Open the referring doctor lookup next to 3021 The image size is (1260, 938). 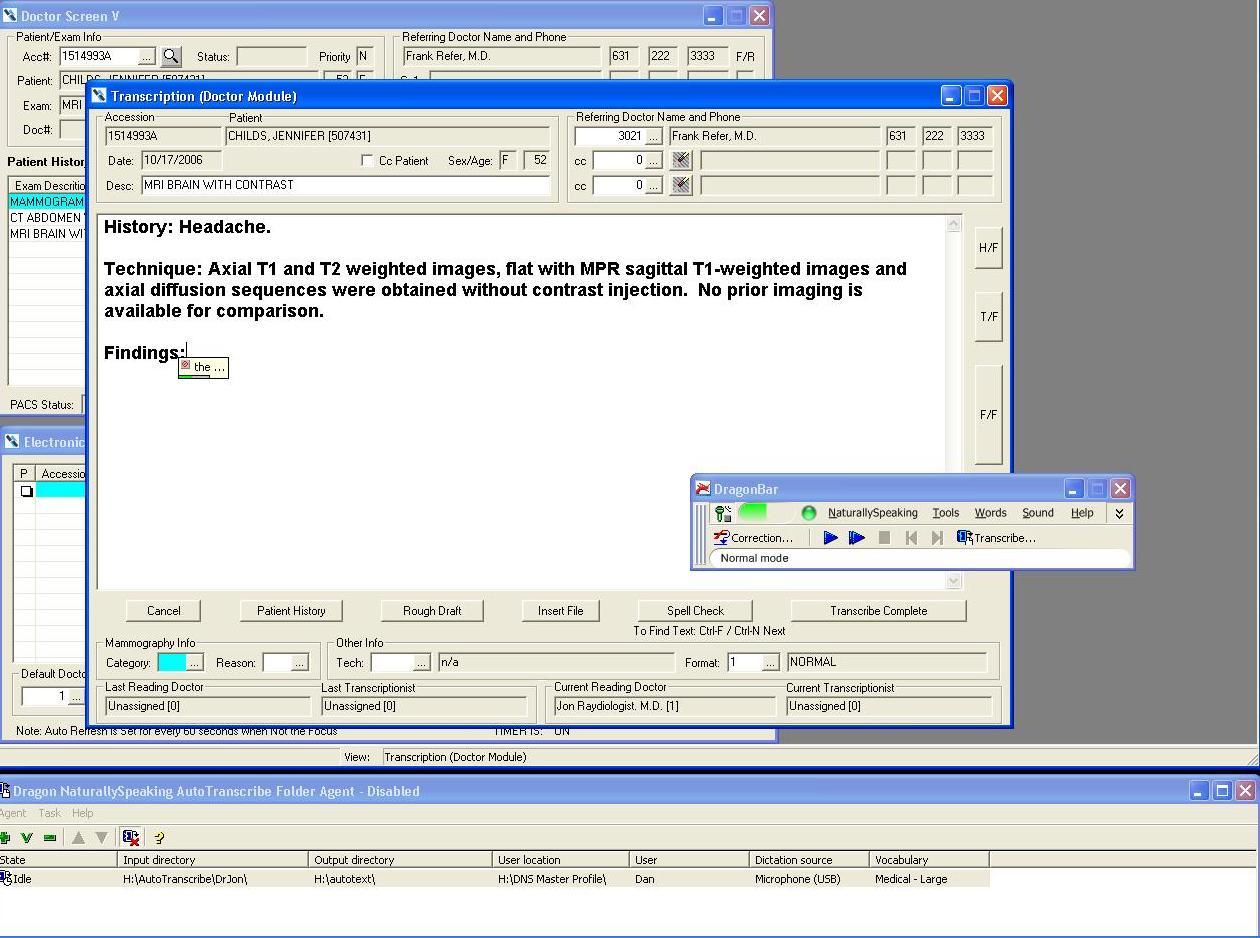653,136
